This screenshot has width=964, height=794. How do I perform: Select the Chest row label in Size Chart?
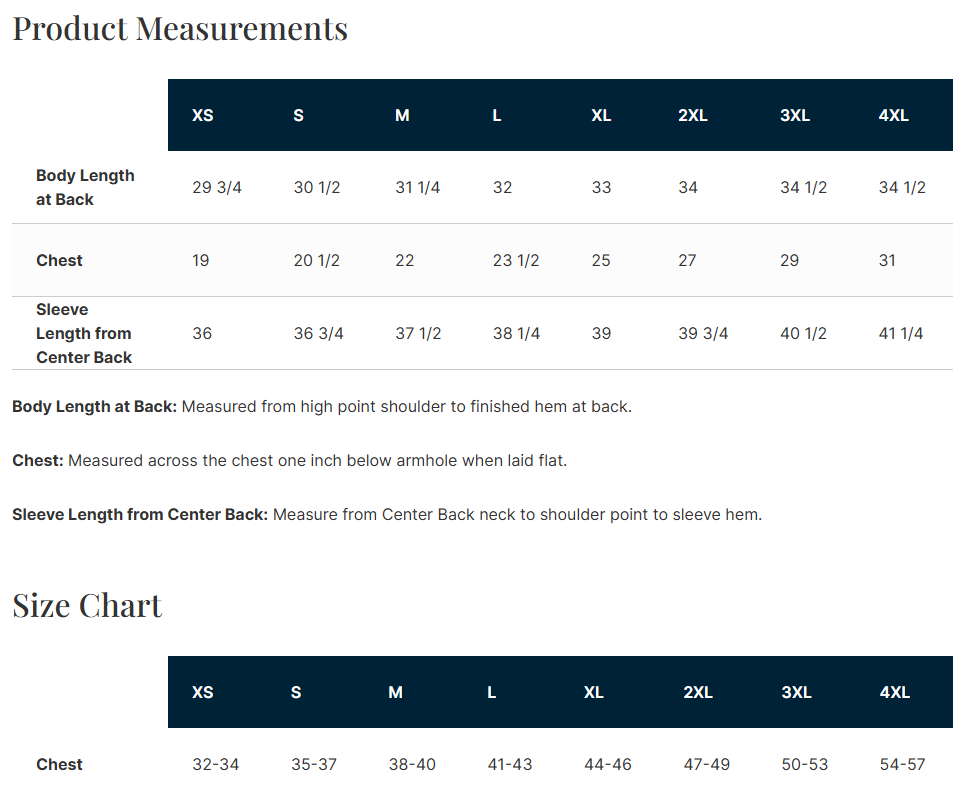pos(59,764)
